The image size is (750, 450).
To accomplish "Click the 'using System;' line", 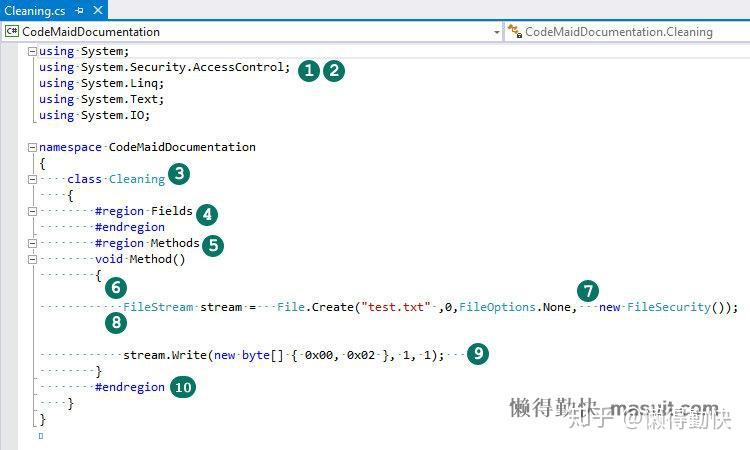I will coord(84,51).
